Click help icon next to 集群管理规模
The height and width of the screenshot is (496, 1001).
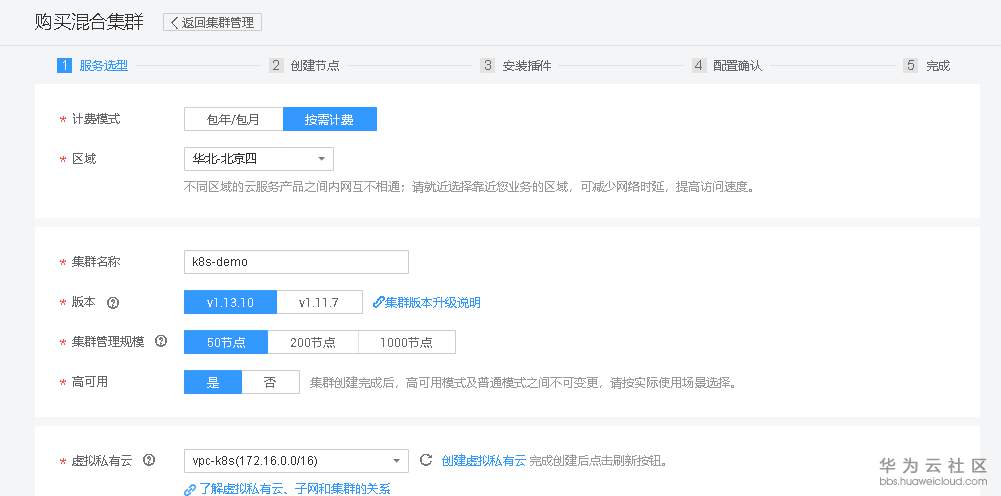161,342
